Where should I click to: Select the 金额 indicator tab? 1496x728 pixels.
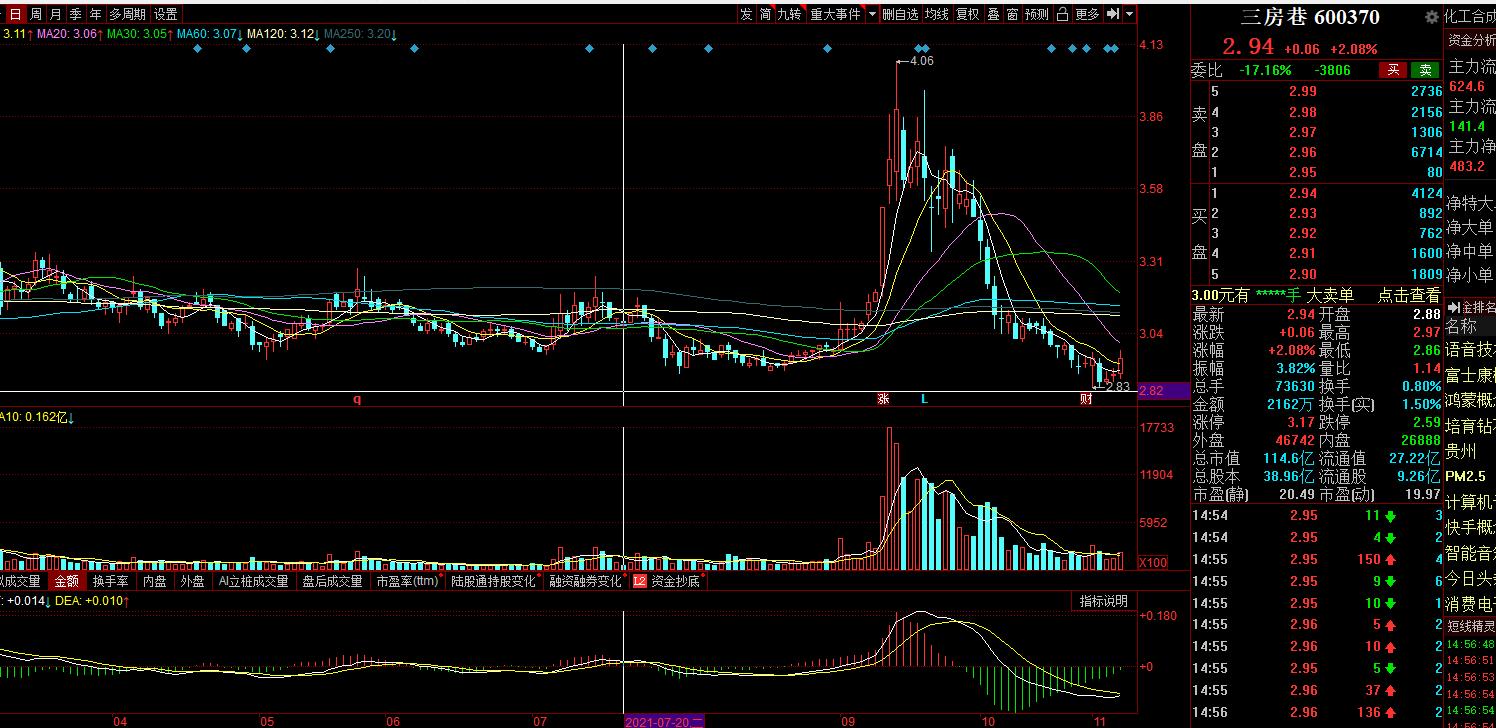point(66,581)
